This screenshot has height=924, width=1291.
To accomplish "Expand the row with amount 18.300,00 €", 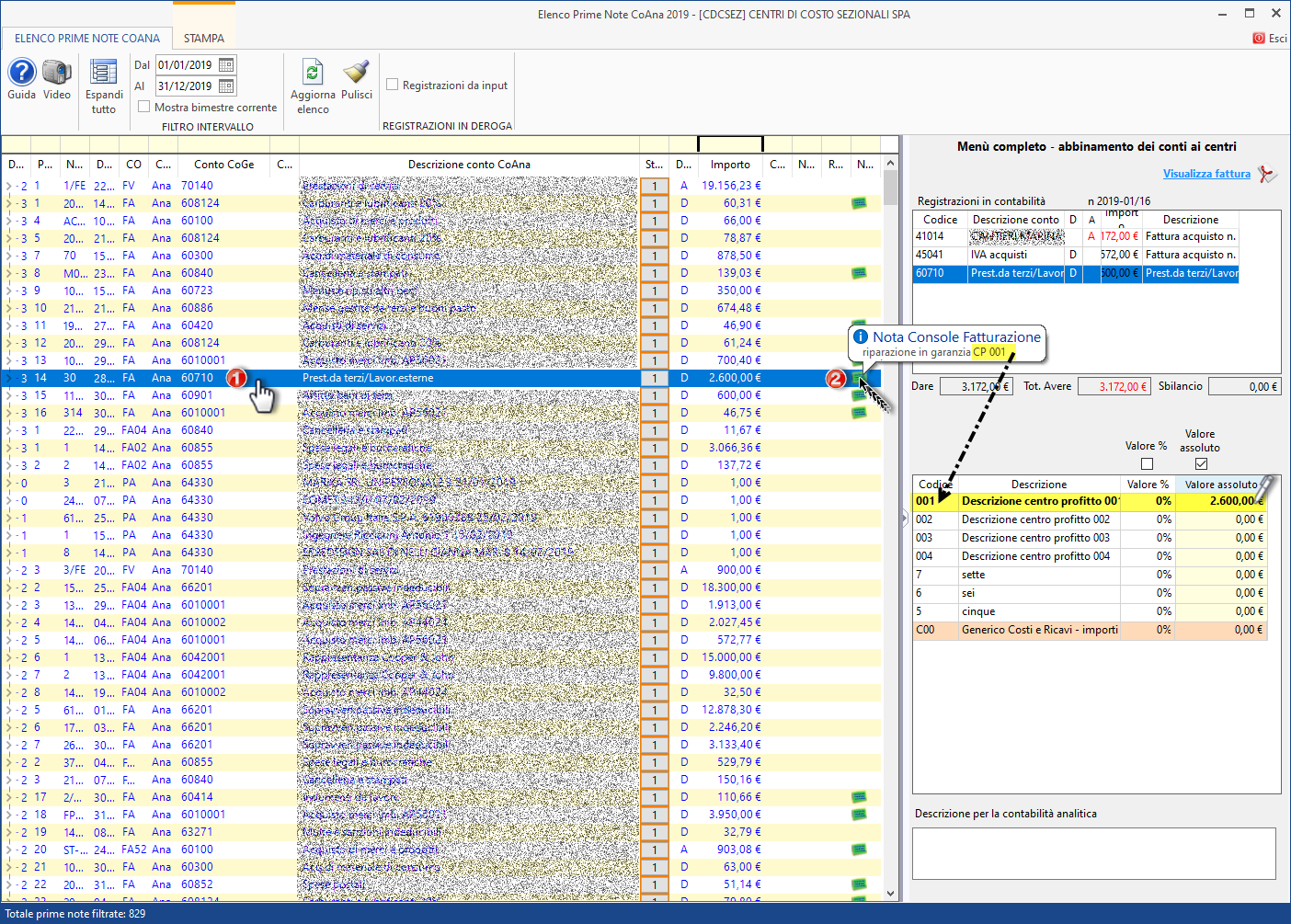I will (x=9, y=587).
